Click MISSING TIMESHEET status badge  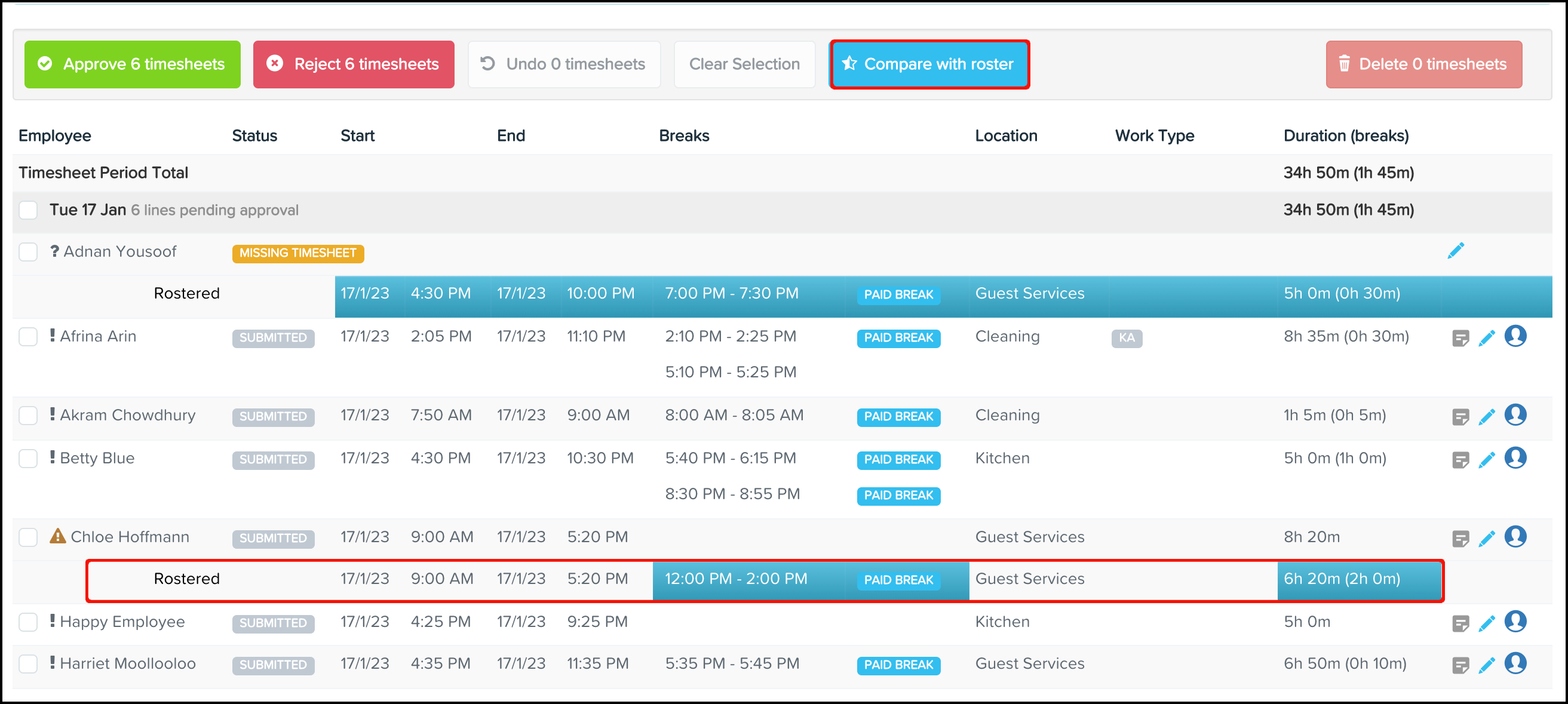tap(297, 253)
